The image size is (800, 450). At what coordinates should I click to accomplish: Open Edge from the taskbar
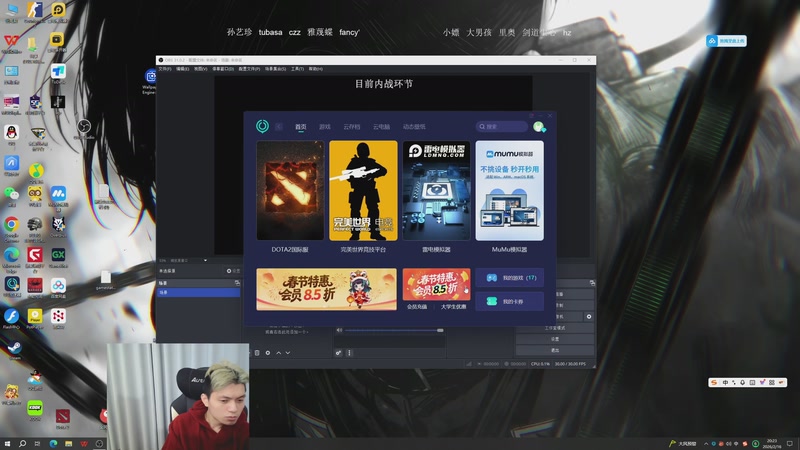pos(53,444)
